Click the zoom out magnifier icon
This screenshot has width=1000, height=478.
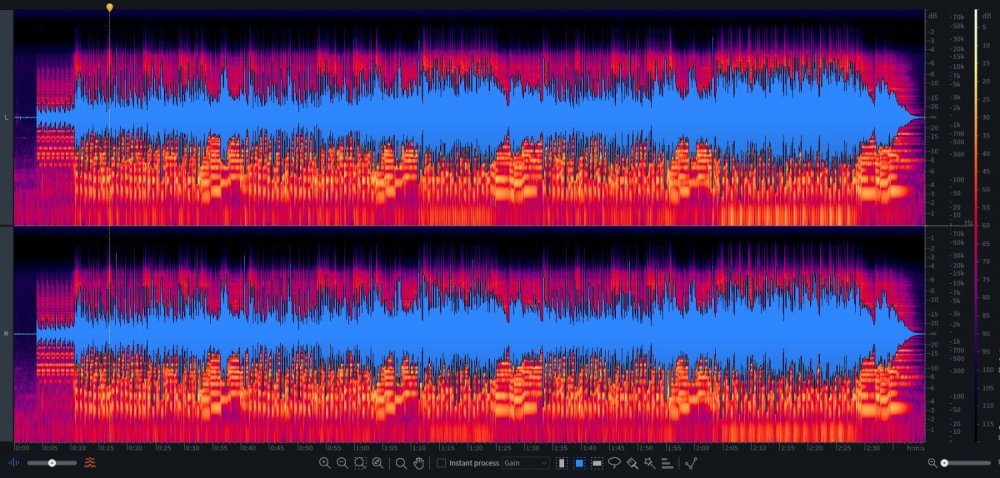(342, 463)
